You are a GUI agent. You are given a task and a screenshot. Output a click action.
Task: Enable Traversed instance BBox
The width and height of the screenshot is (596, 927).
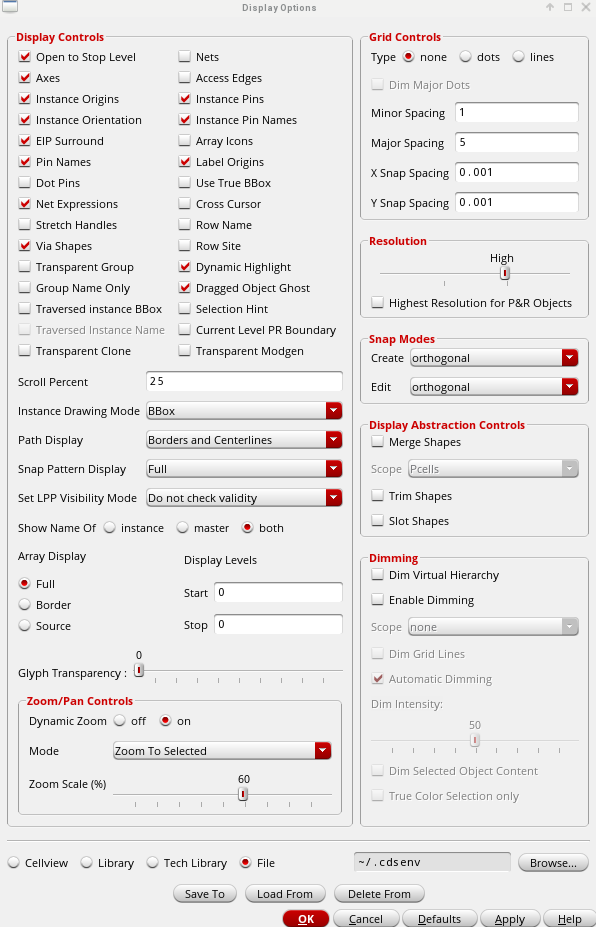24,309
